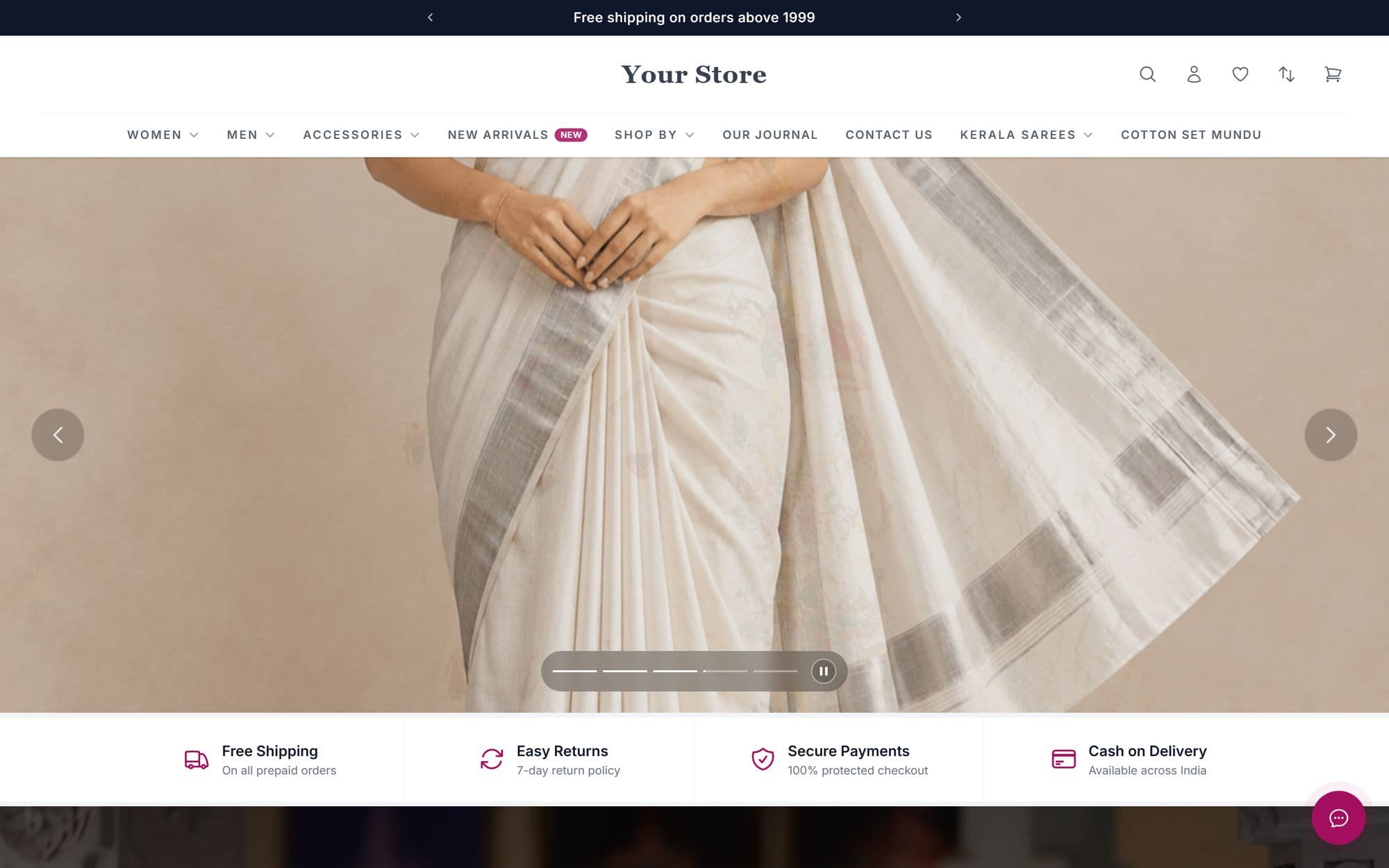Screen dimensions: 1389x868
Task: Open the search magnifier icon
Action: (1147, 74)
